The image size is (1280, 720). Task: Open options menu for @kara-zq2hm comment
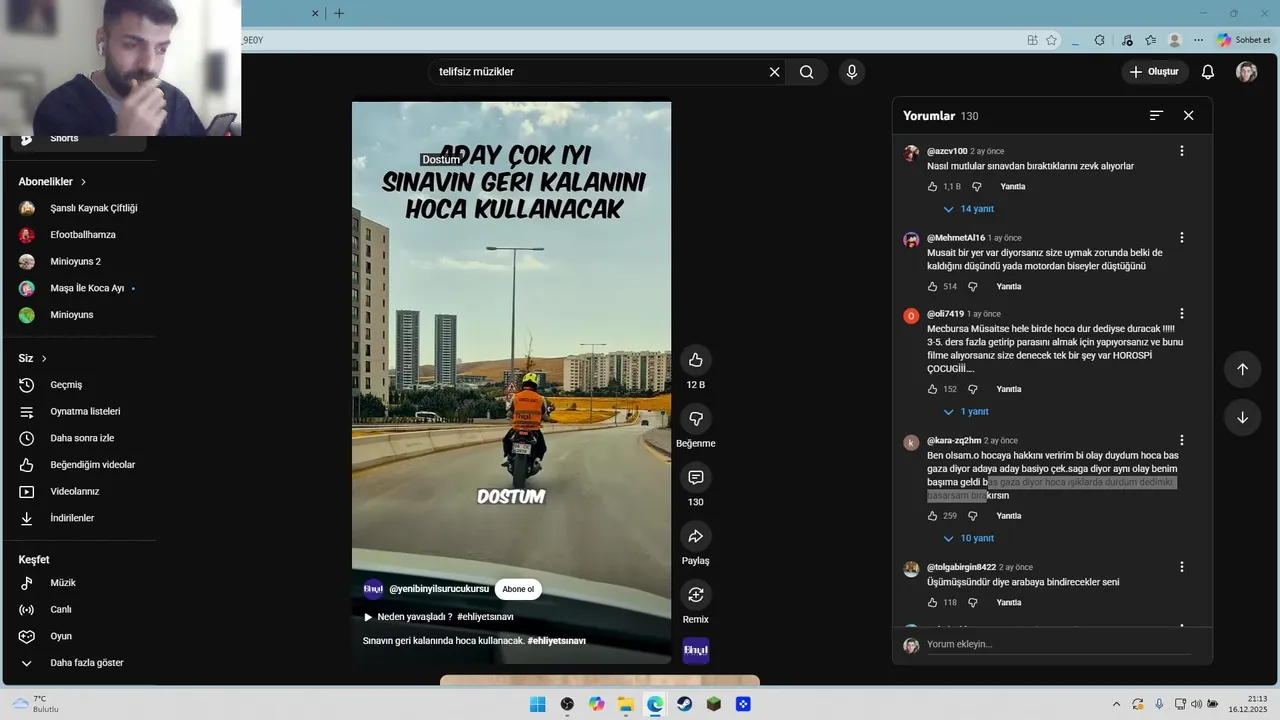click(1182, 440)
